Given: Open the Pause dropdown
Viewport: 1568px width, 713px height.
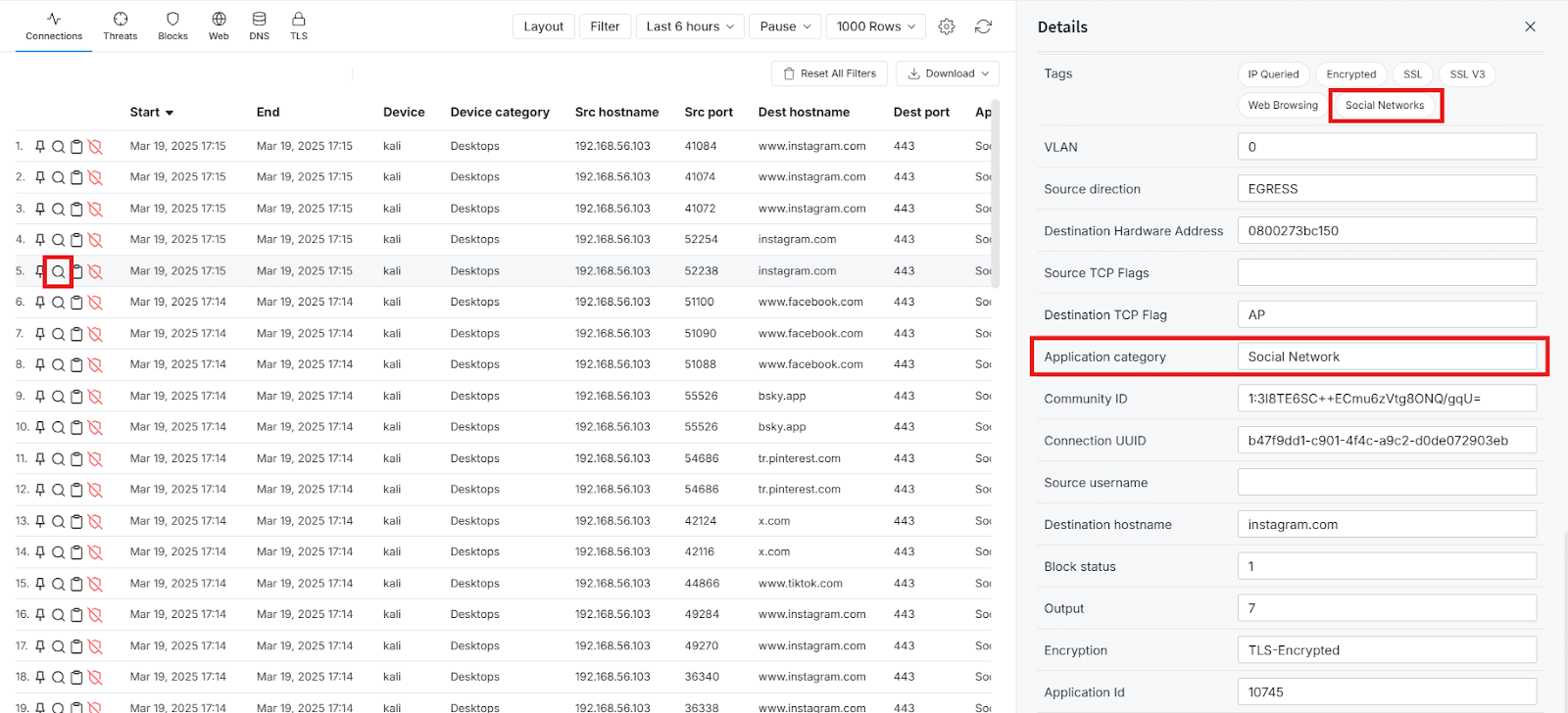Looking at the screenshot, I should [785, 26].
